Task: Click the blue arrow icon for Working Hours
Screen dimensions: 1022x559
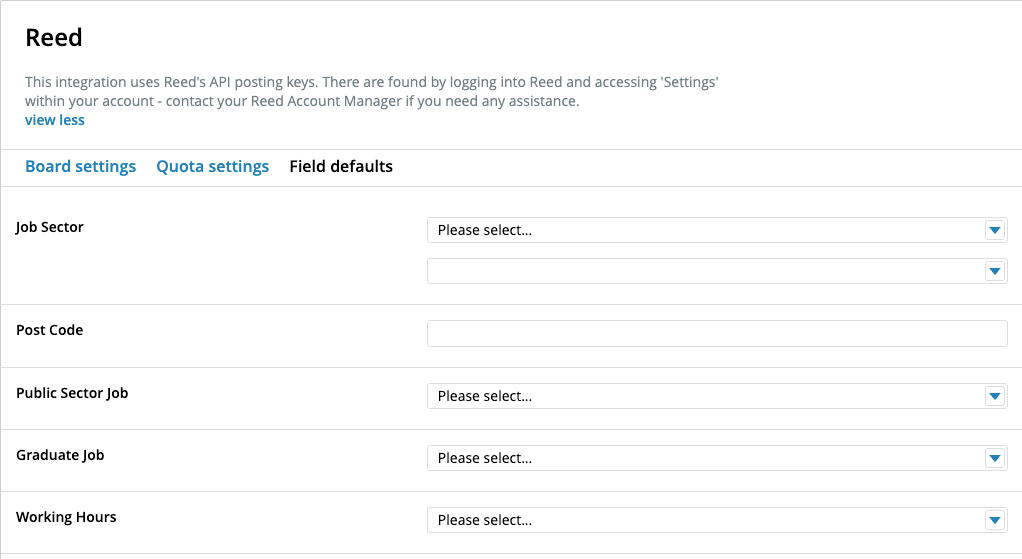Action: tap(995, 520)
